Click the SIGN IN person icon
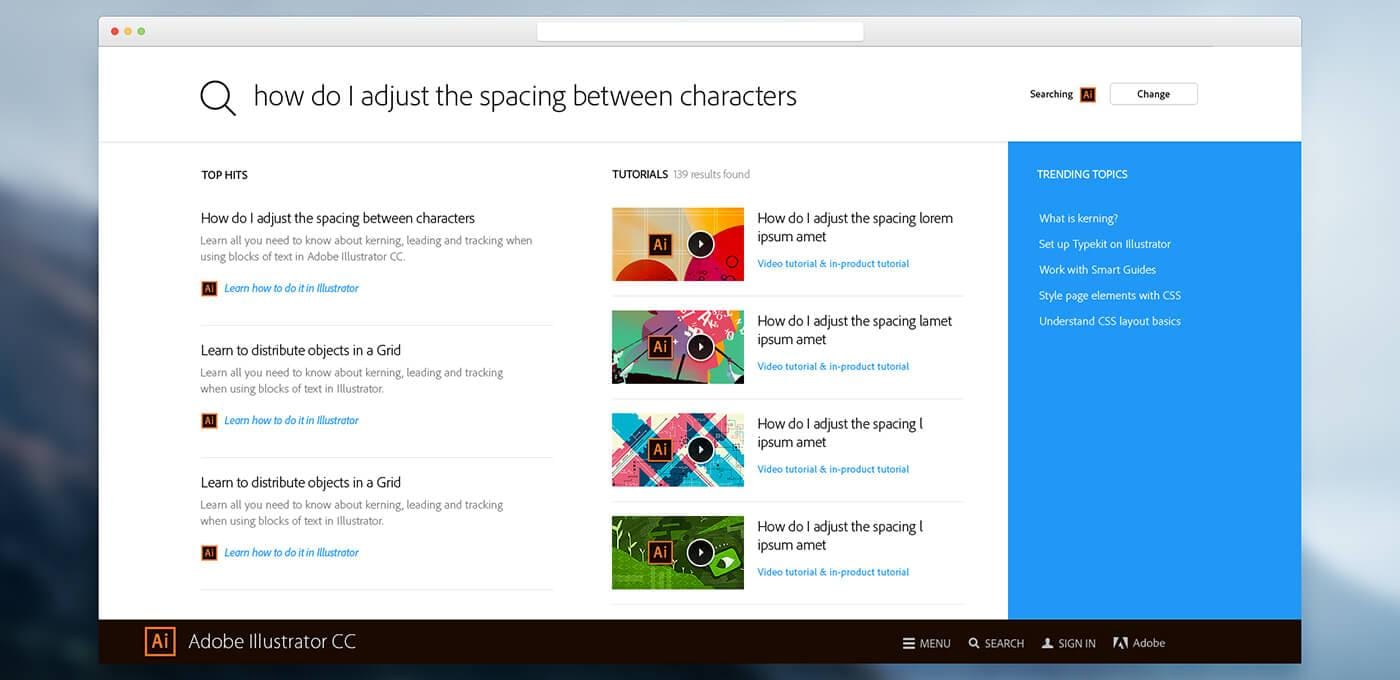Screen dimensions: 1400x680 (x=1046, y=643)
